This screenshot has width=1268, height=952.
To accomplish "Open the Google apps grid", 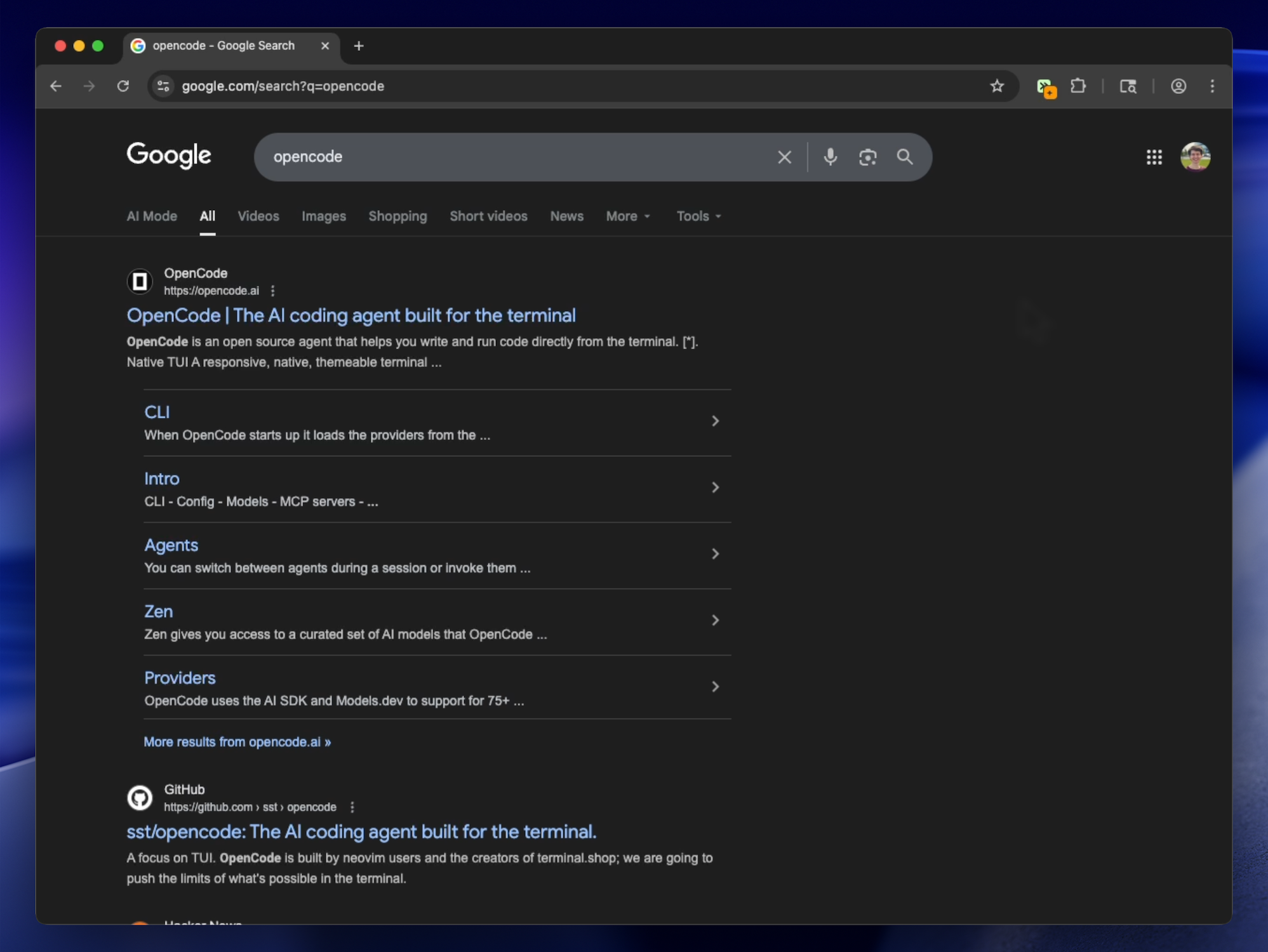I will pyautogui.click(x=1154, y=157).
